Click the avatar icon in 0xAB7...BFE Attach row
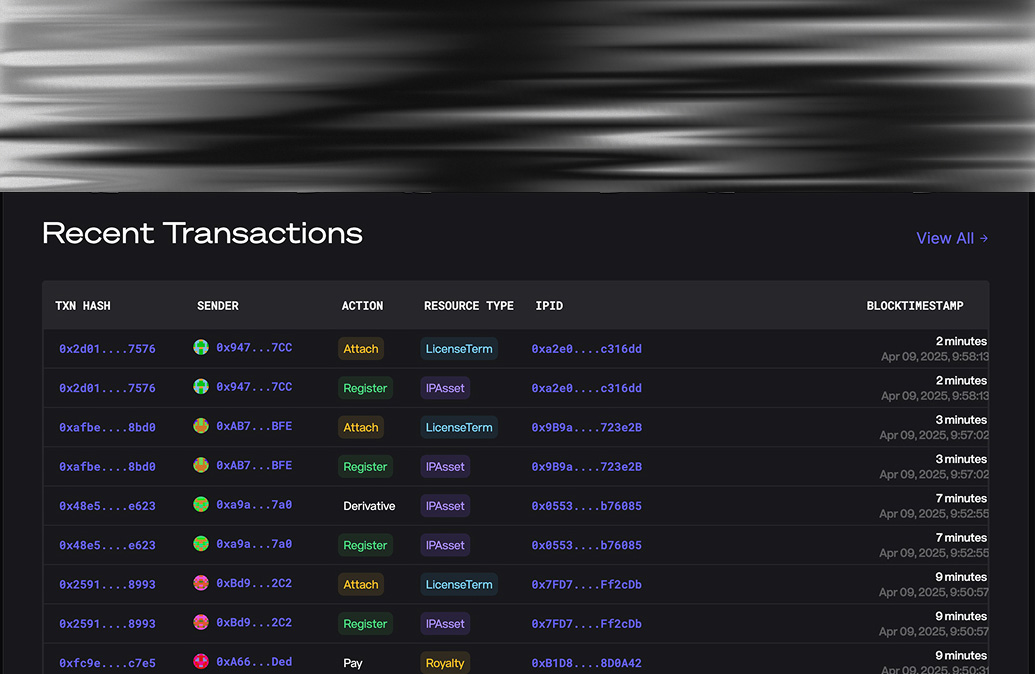The width and height of the screenshot is (1035, 674). pos(201,426)
